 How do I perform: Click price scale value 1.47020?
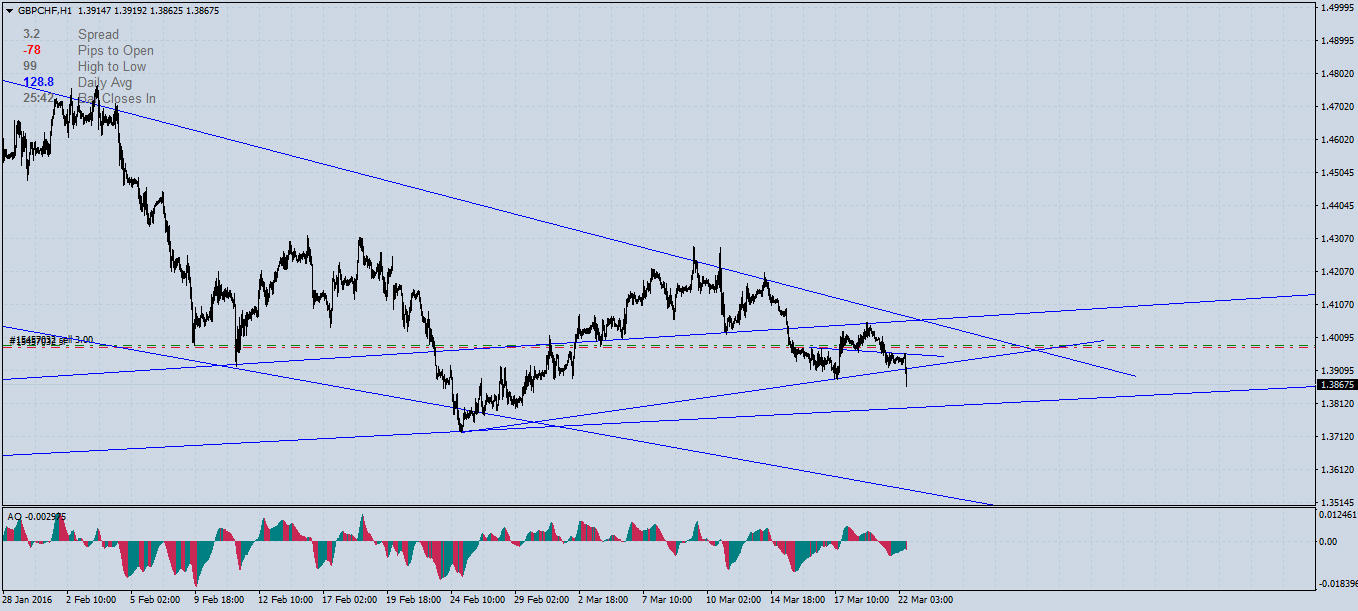pyautogui.click(x=1337, y=107)
